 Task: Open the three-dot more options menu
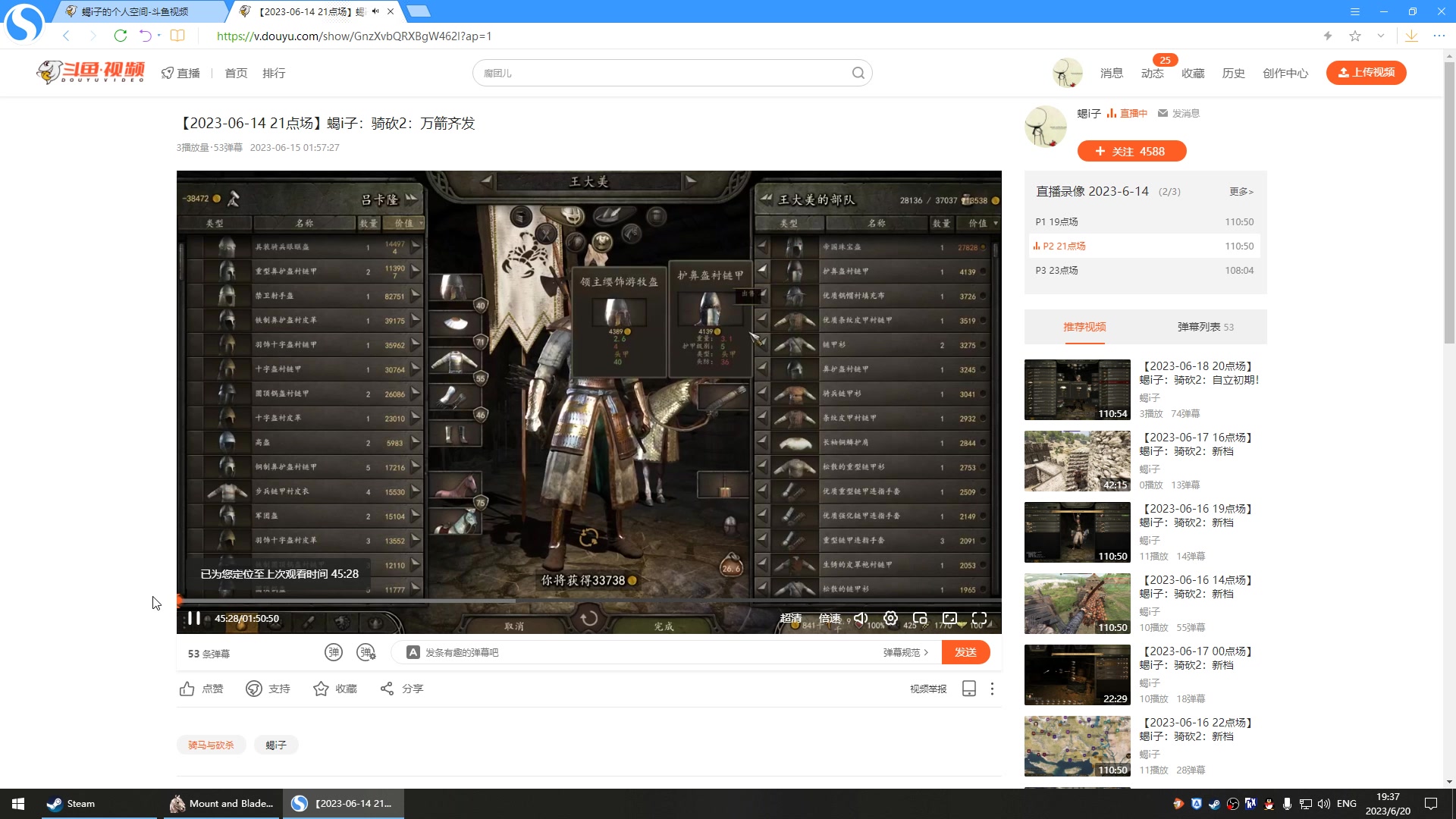[992, 689]
